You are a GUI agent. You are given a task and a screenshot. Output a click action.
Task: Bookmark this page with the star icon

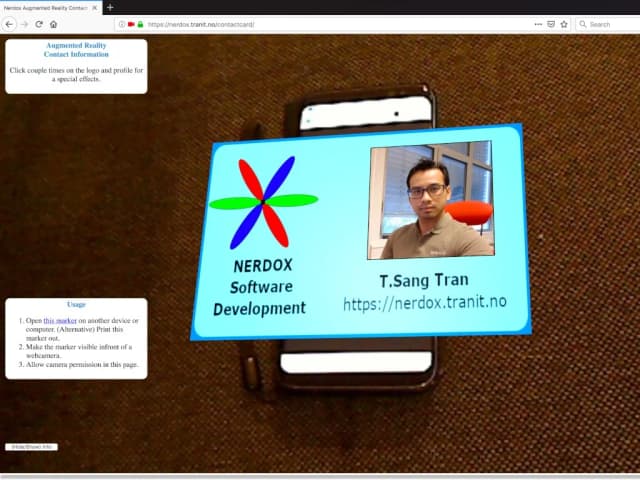pyautogui.click(x=564, y=24)
